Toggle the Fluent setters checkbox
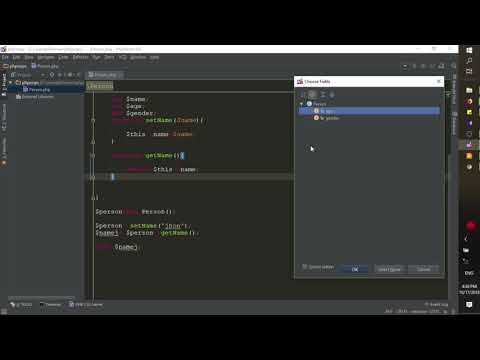480x360 pixels. [x=304, y=267]
